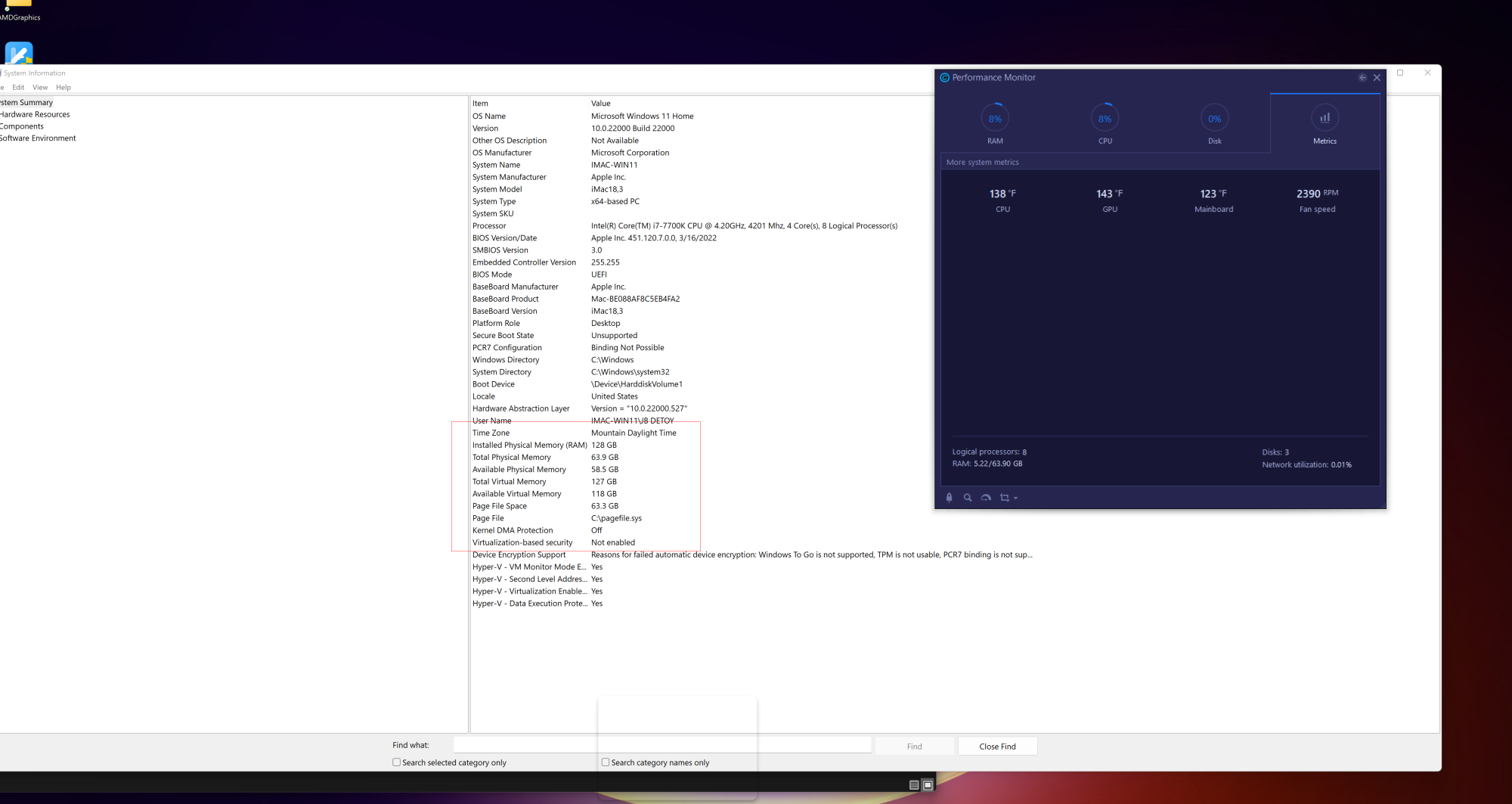Select the System Manufacturer row
Screen dimensions: 1512x804
coord(549,177)
